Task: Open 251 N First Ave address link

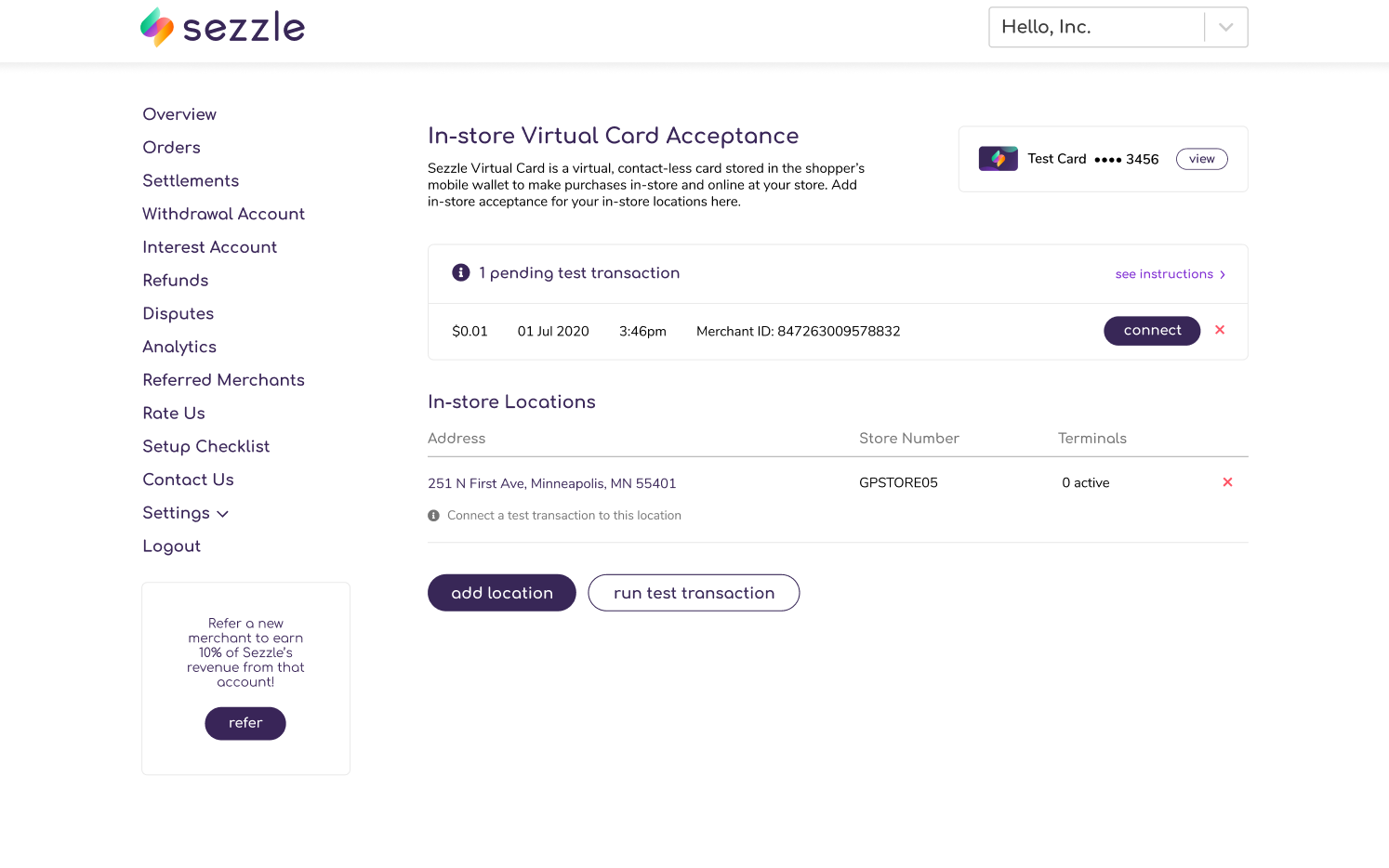Action: pyautogui.click(x=551, y=483)
